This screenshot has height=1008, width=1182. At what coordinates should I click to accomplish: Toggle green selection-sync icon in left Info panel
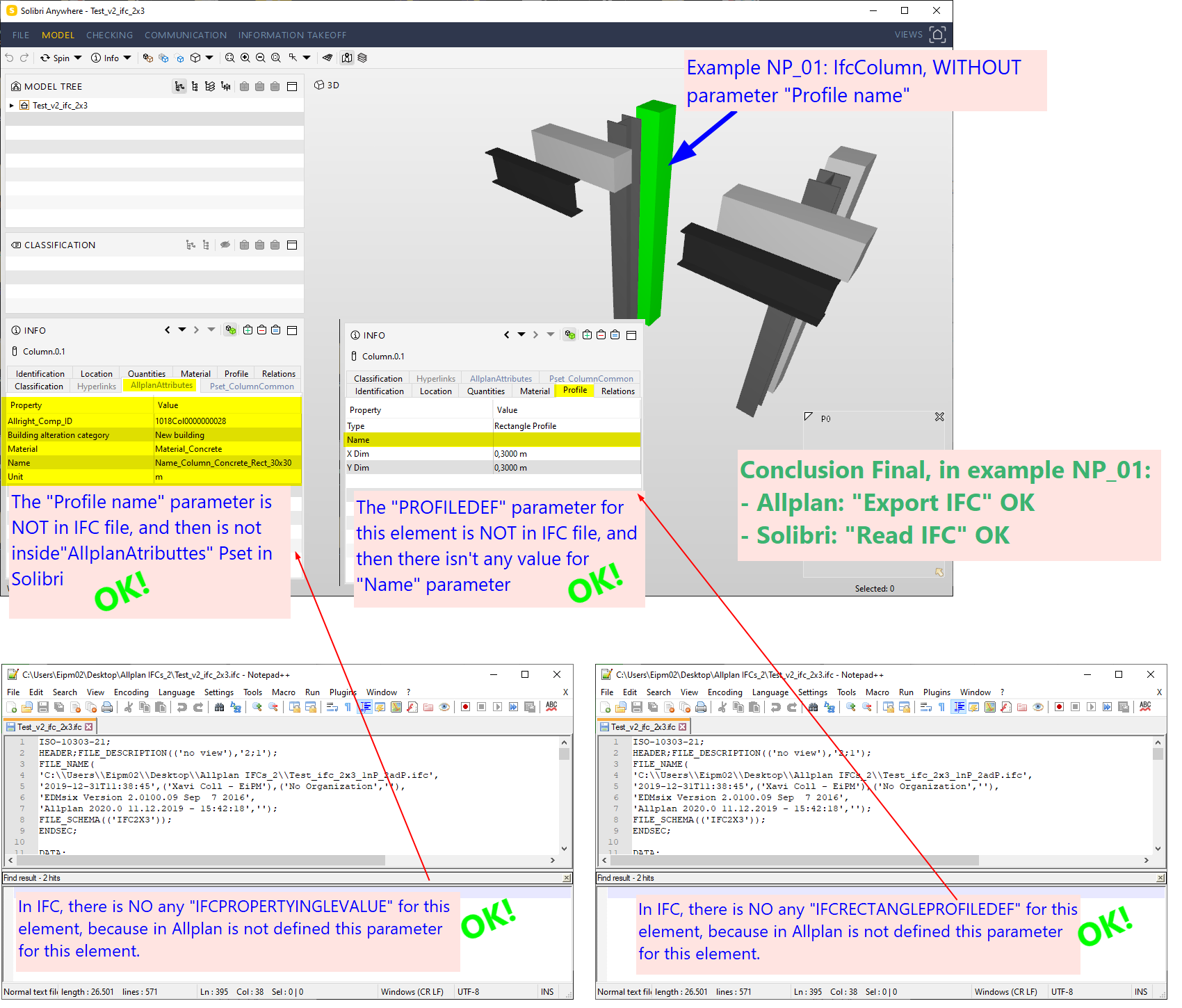click(231, 330)
